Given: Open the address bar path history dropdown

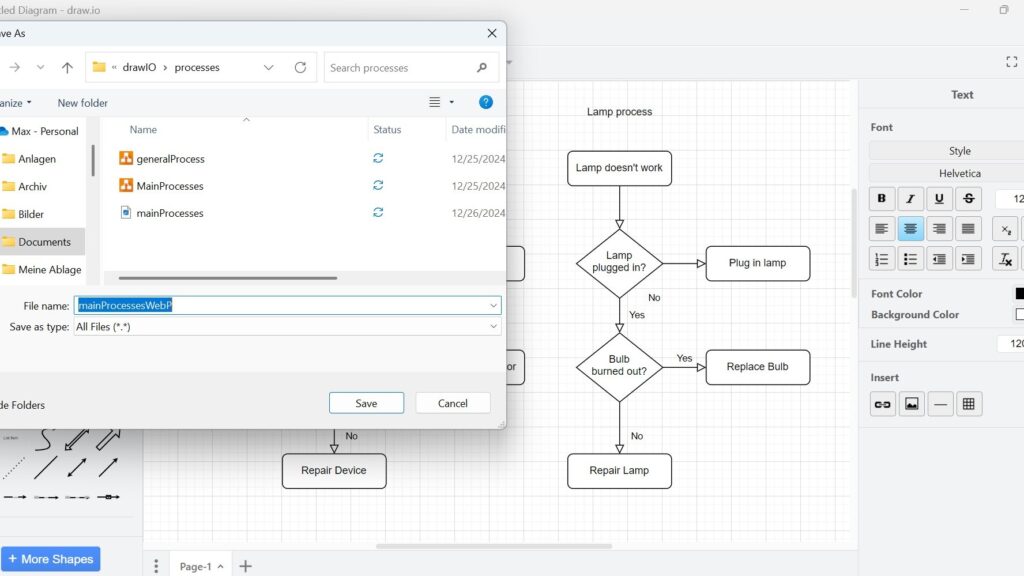Looking at the screenshot, I should (x=269, y=68).
